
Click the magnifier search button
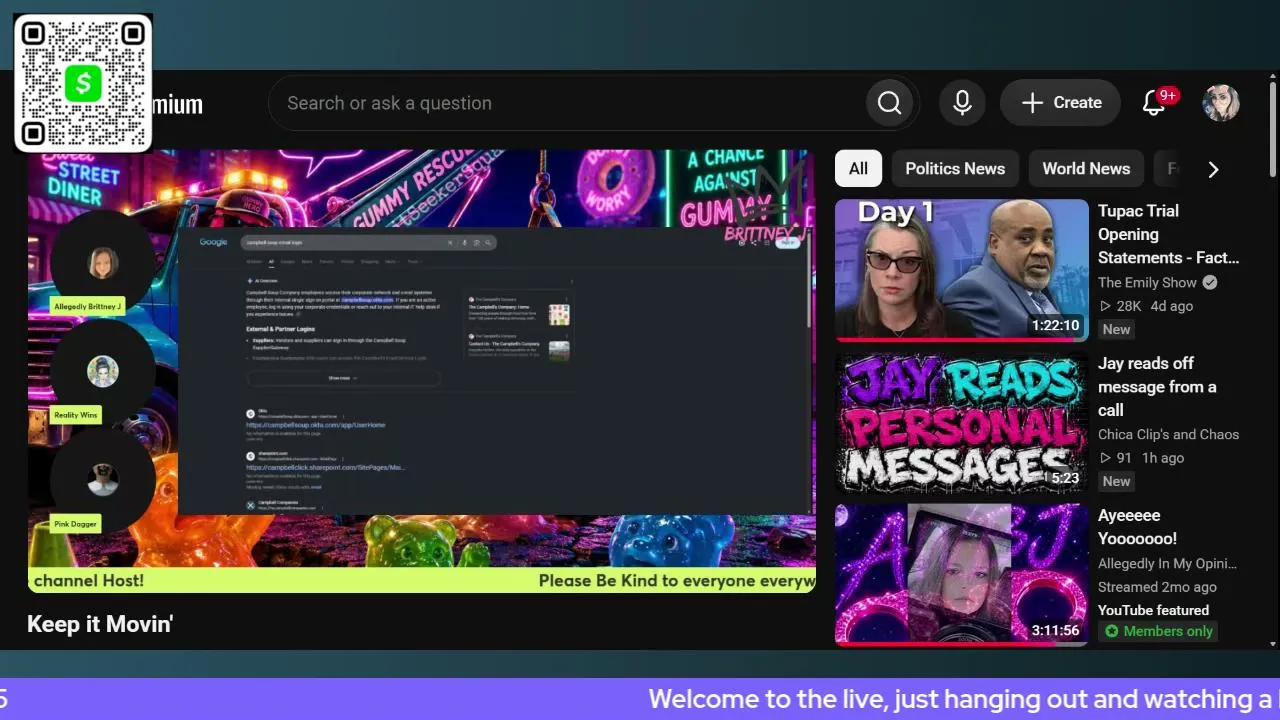889,103
